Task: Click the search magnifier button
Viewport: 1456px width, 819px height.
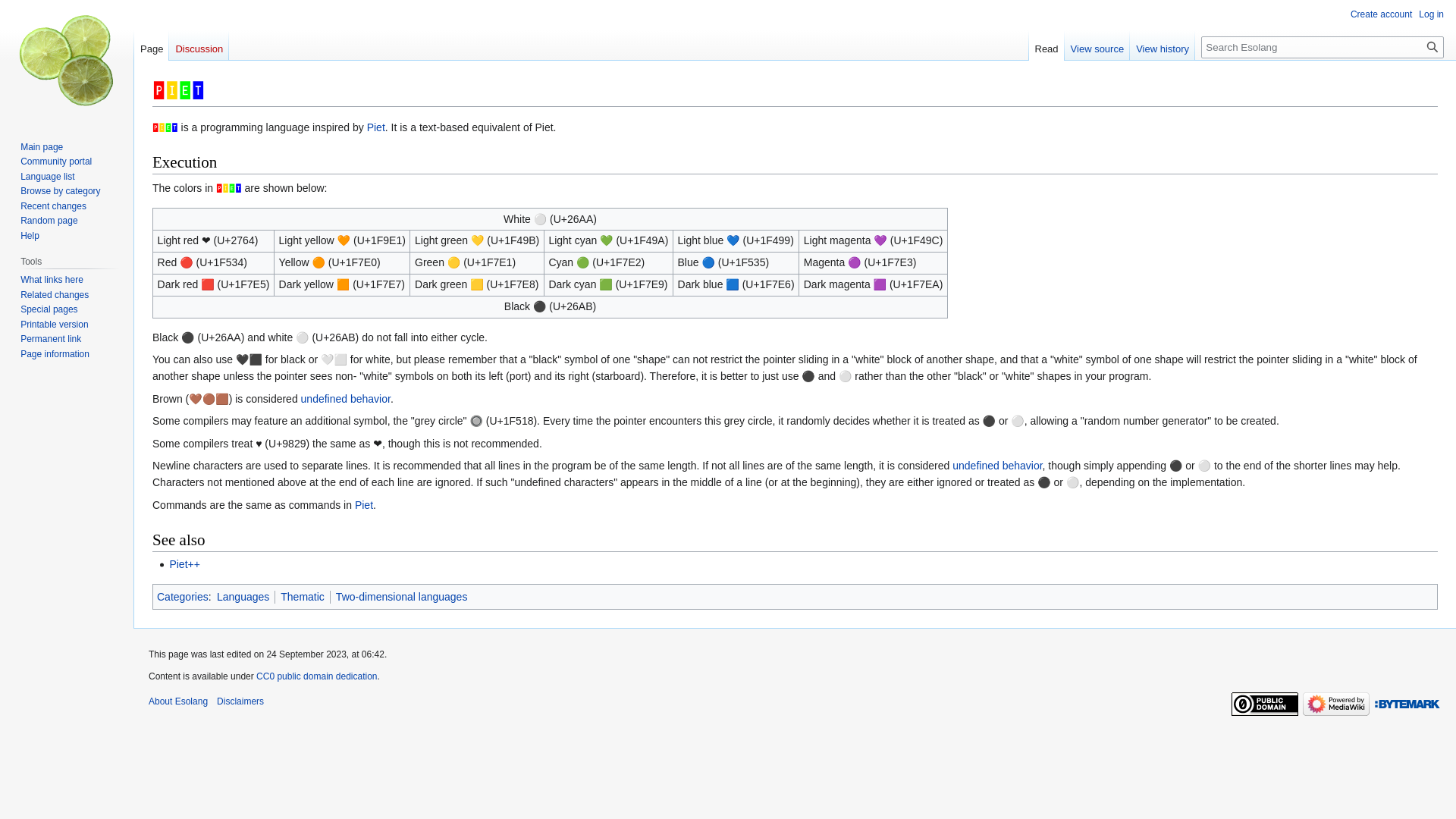Action: pos(1432,47)
